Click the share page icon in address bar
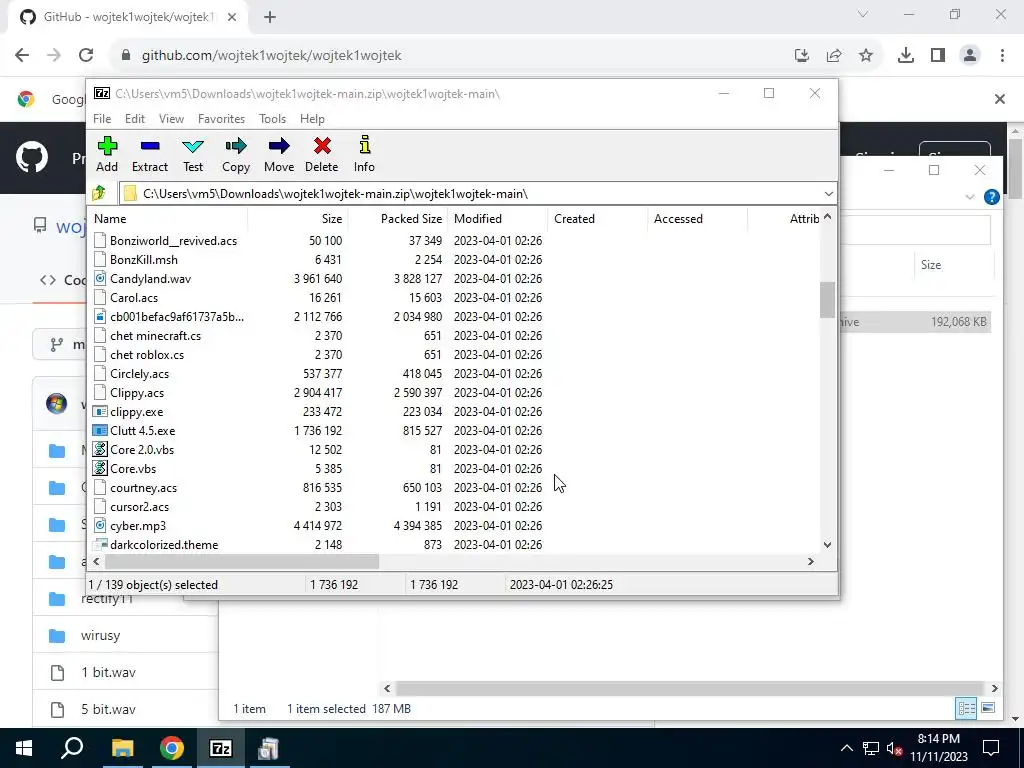The image size is (1024, 768). pyautogui.click(x=834, y=56)
